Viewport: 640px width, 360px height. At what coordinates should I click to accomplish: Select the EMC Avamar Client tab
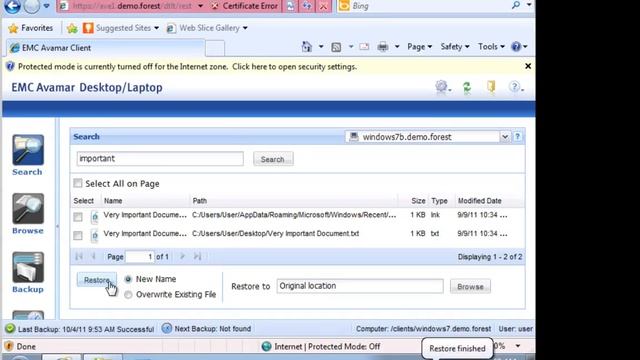pyautogui.click(x=105, y=48)
